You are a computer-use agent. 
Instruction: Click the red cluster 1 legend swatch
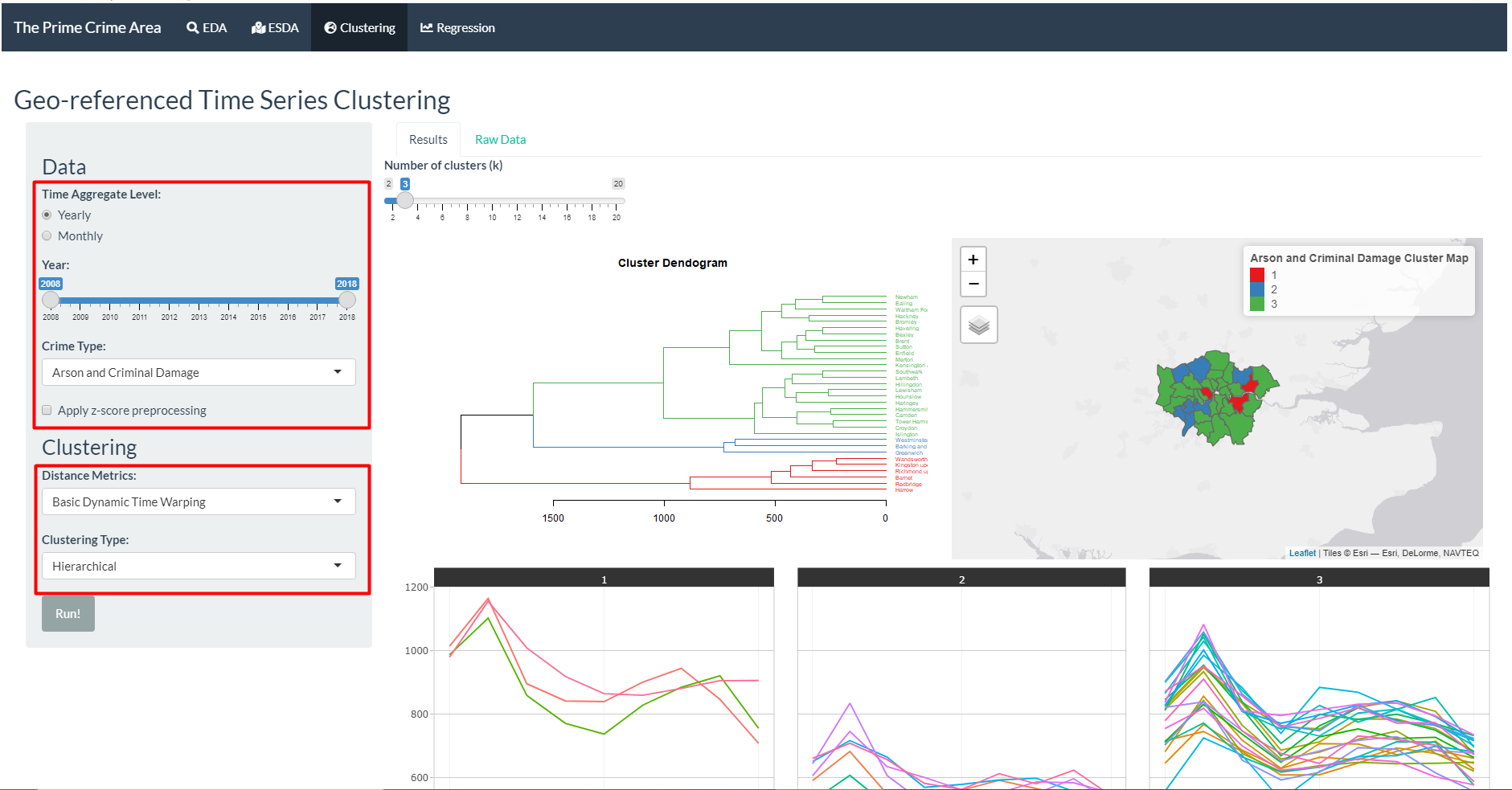coord(1257,275)
